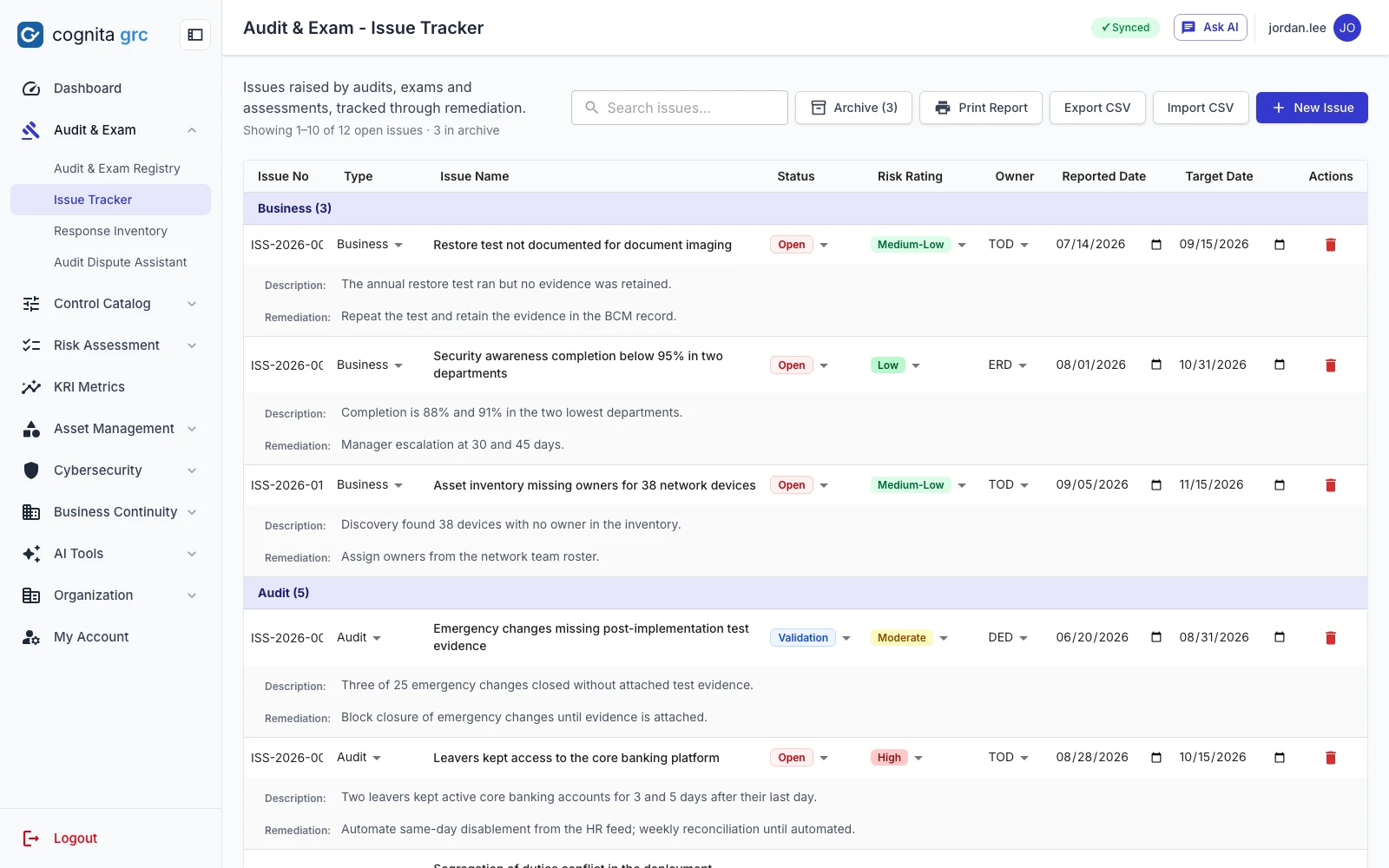Open the Dashboard from the sidebar
This screenshot has height=868, width=1389.
click(110, 89)
